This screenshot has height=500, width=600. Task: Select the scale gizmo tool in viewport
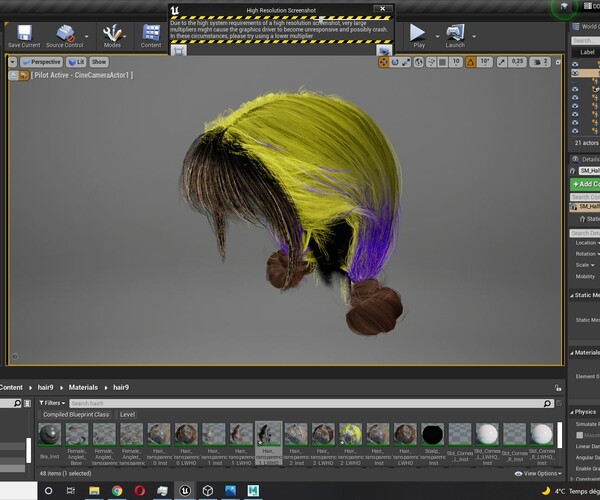406,62
